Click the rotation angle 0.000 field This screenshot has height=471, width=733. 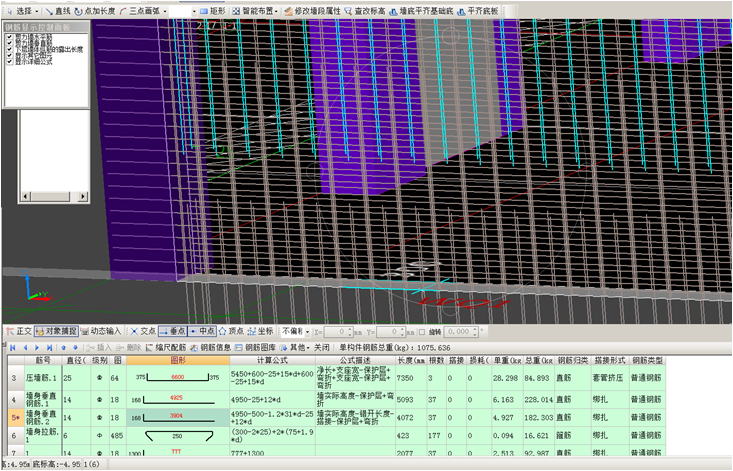(x=461, y=332)
